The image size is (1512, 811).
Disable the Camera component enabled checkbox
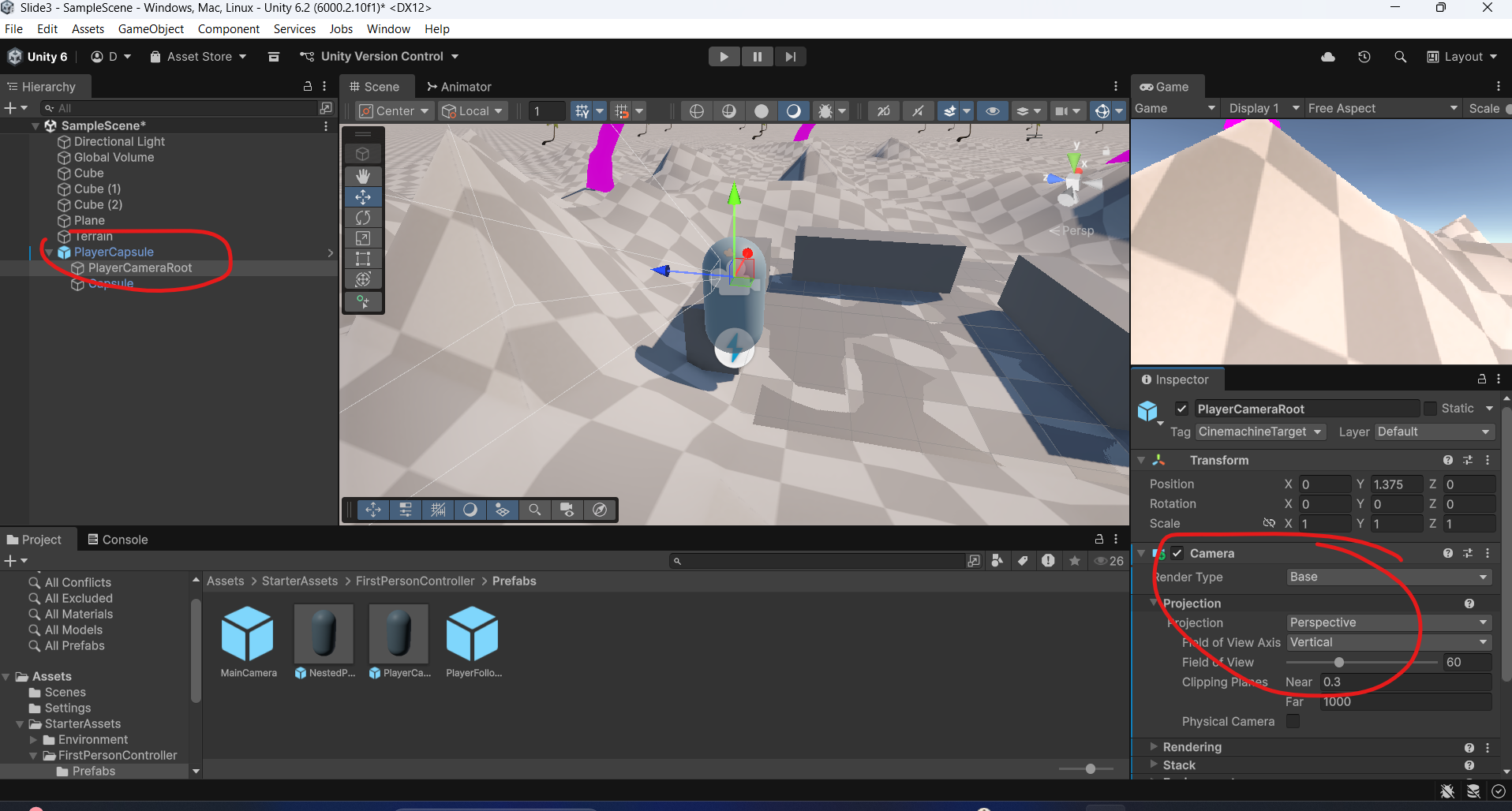click(1177, 553)
